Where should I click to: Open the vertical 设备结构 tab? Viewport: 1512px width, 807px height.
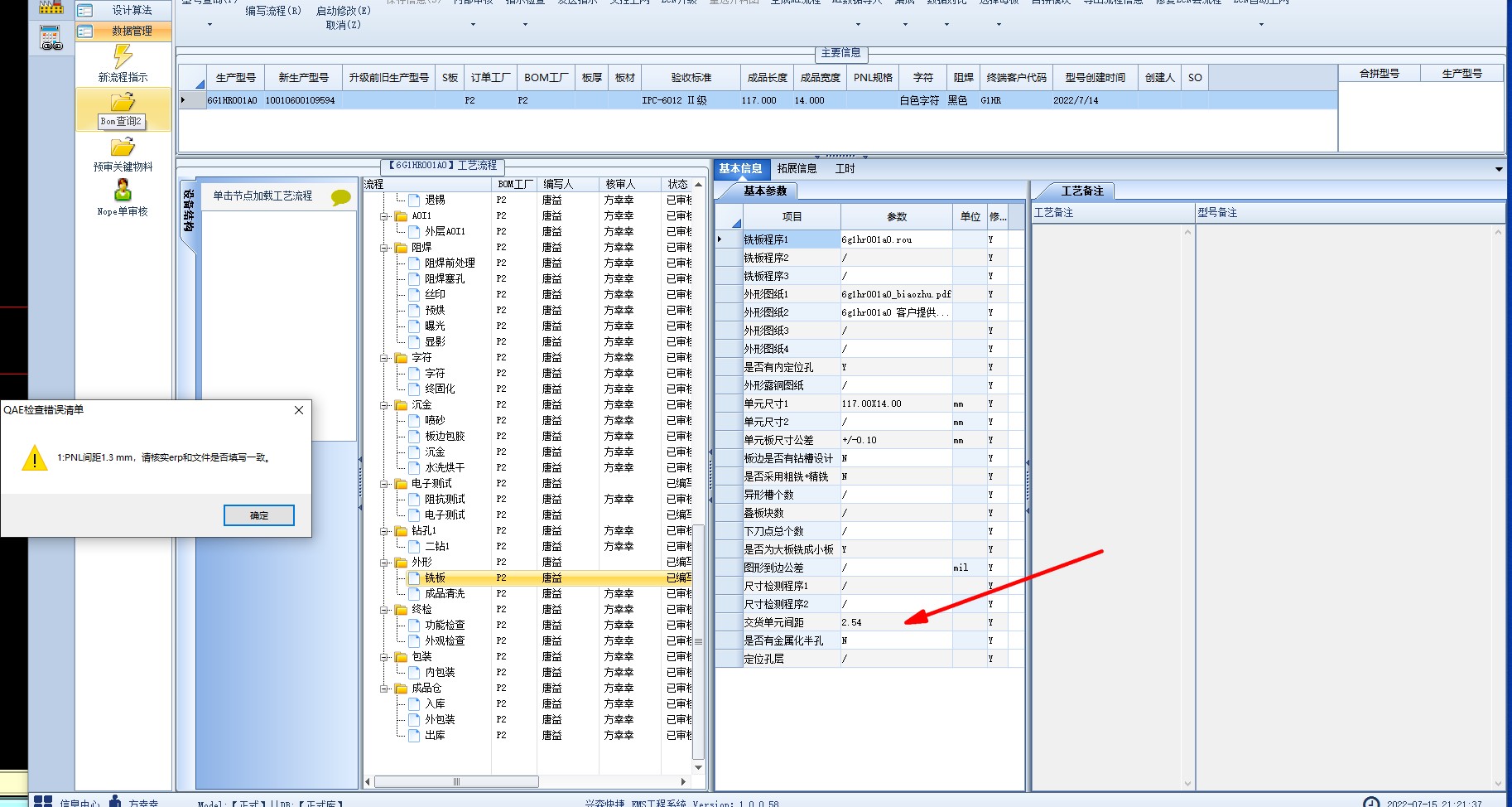point(188,210)
